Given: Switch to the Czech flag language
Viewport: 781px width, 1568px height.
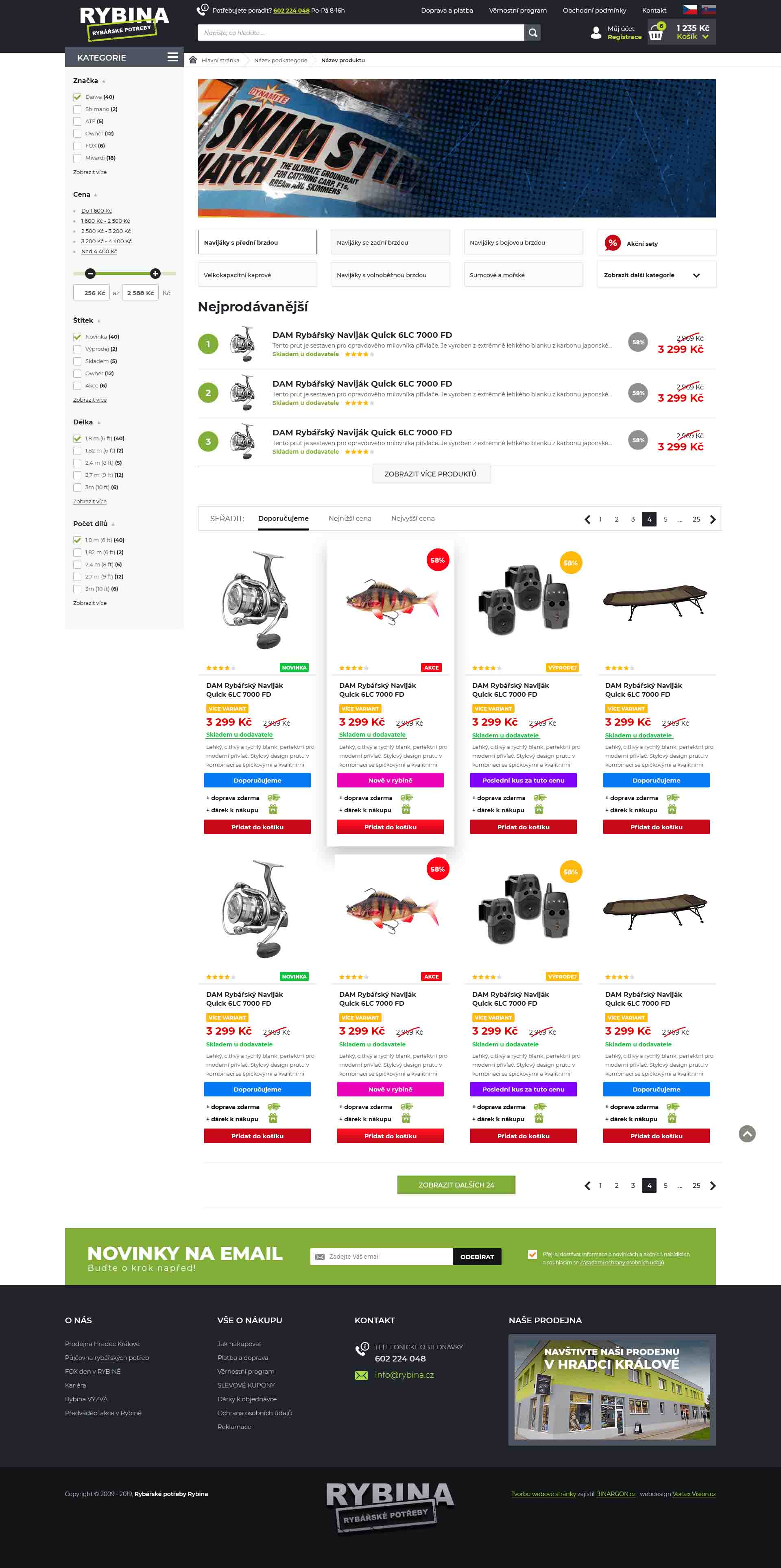Looking at the screenshot, I should click(x=689, y=10).
